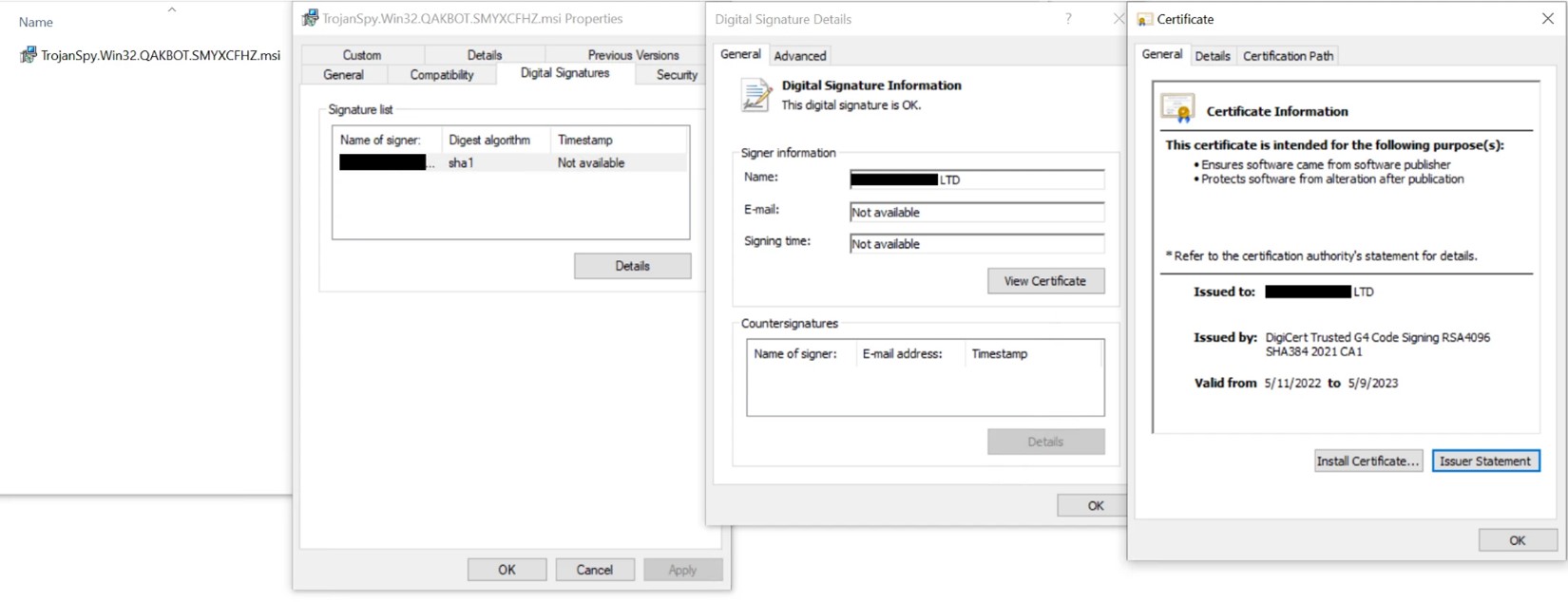Click the help question mark button

point(1068,19)
